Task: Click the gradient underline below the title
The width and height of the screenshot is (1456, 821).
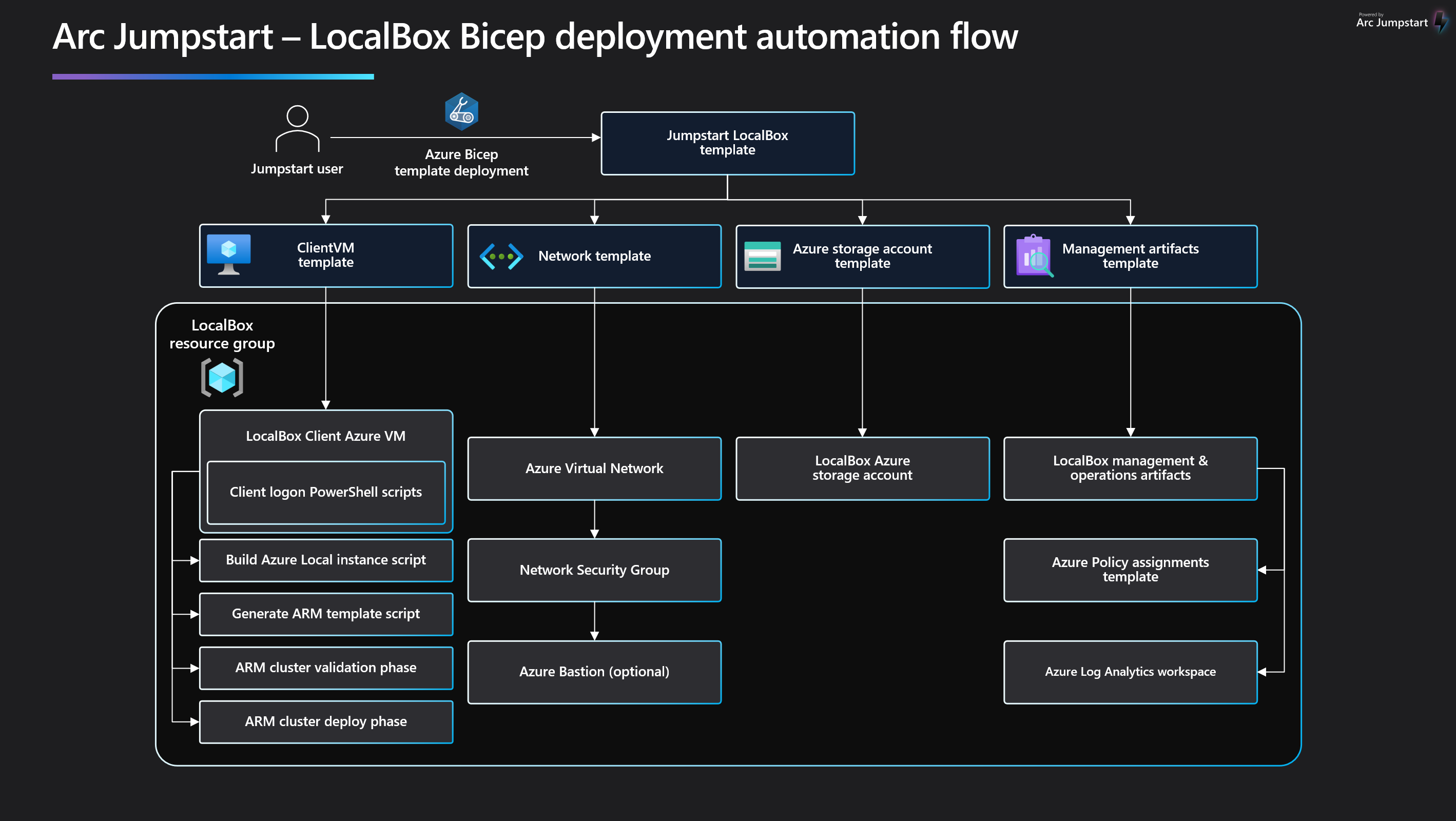Action: click(x=213, y=76)
